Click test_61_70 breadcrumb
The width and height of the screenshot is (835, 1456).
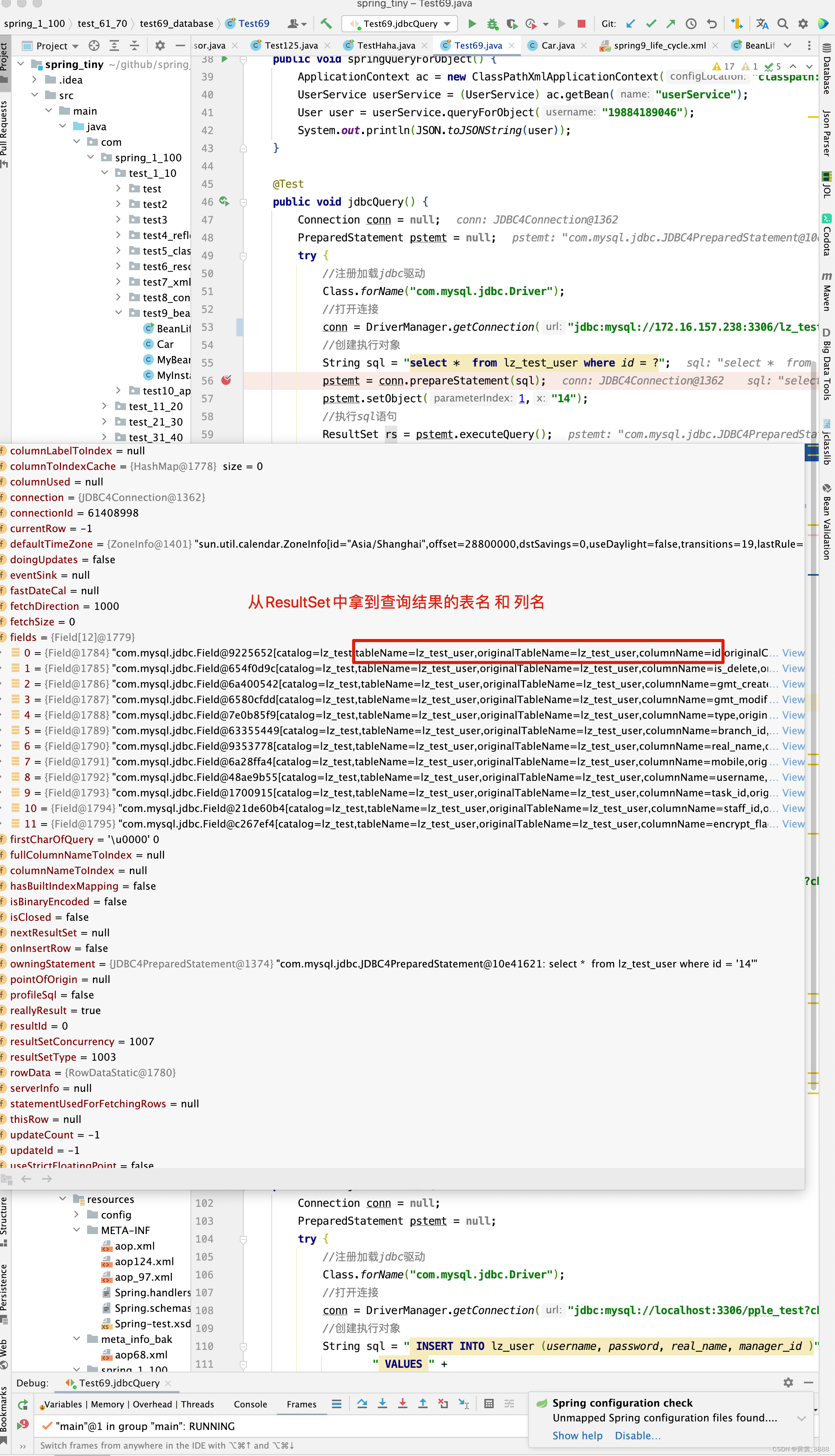[102, 23]
